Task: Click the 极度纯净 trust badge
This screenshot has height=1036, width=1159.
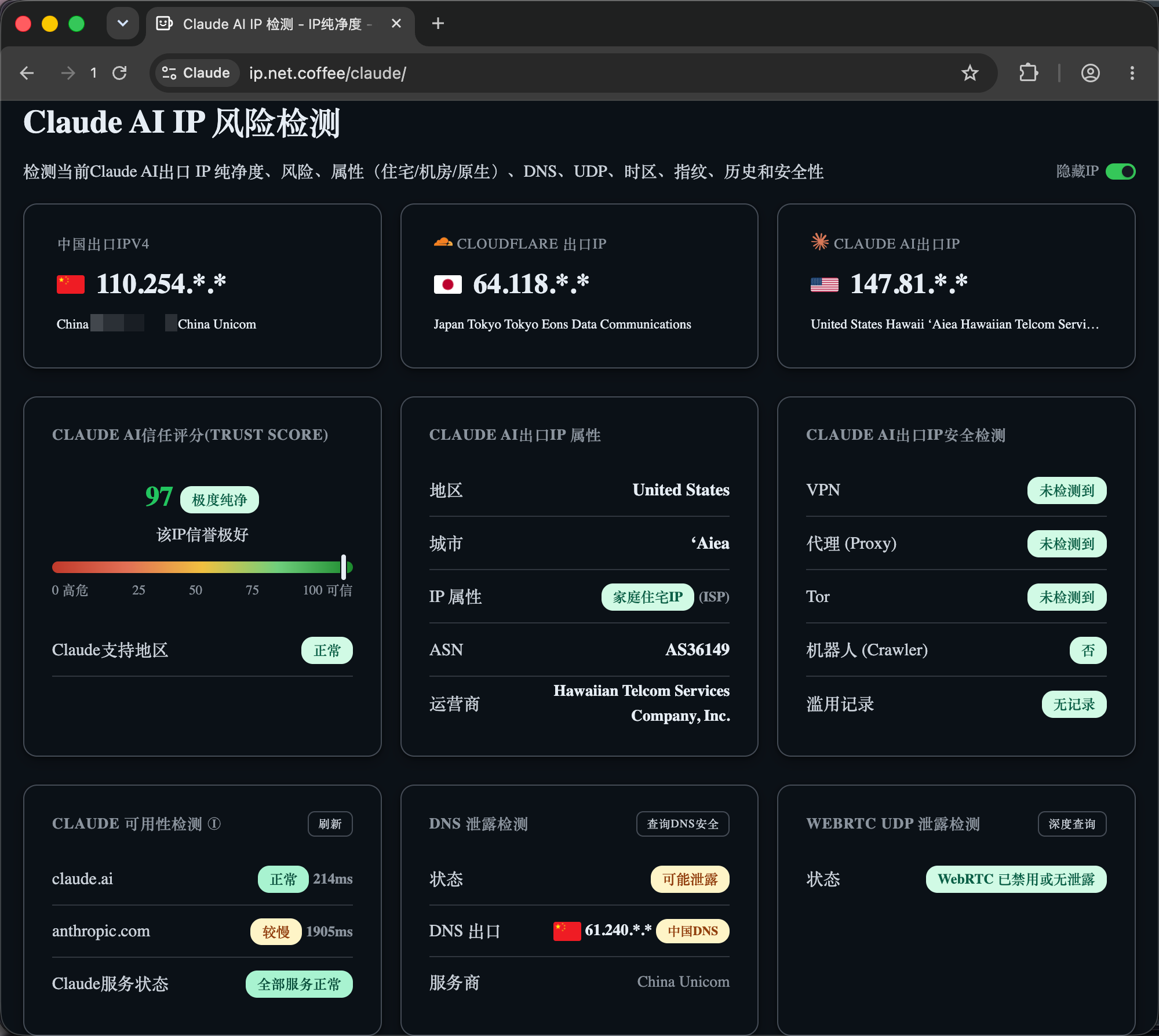Action: coord(220,499)
